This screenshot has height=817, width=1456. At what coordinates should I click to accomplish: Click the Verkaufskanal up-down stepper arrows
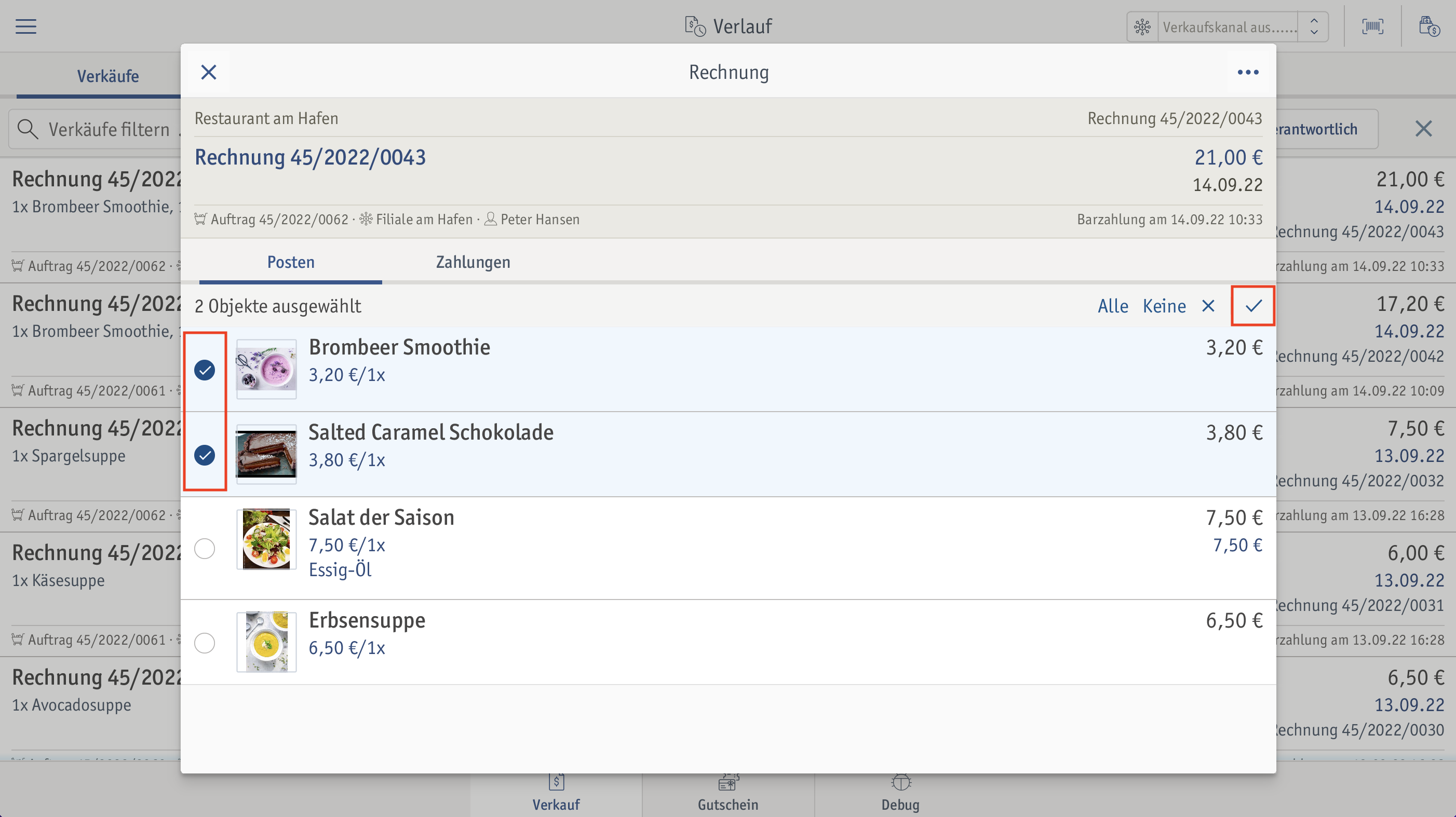point(1314,26)
